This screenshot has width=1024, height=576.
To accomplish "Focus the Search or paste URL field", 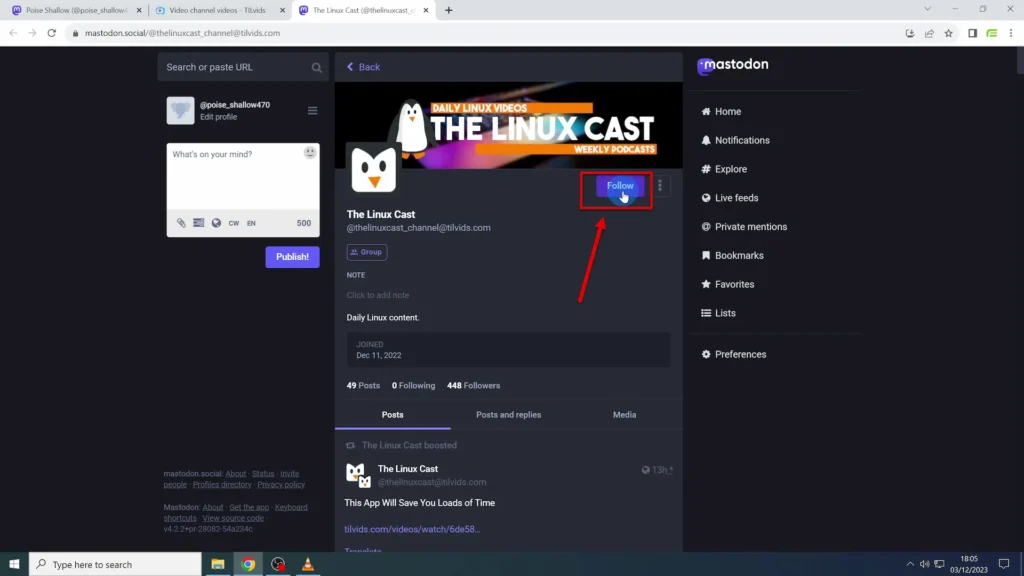I will tap(242, 67).
